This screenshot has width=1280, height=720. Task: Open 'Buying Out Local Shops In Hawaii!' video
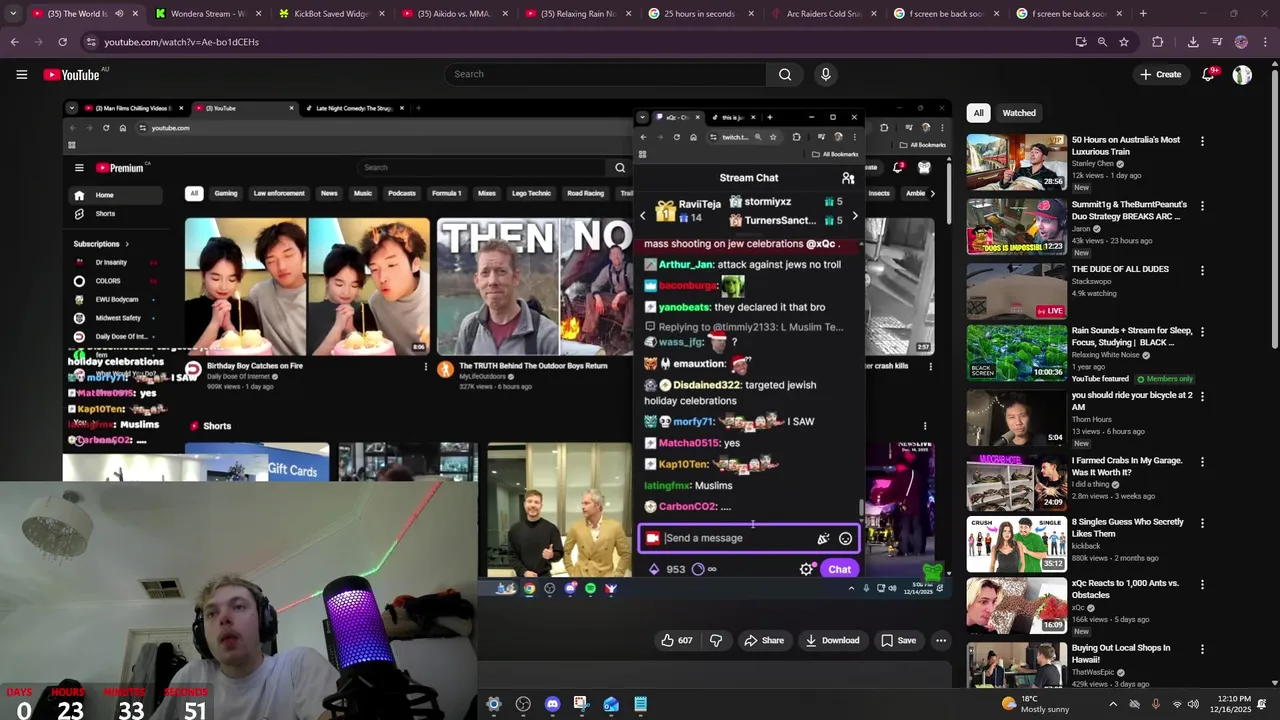(x=1121, y=654)
